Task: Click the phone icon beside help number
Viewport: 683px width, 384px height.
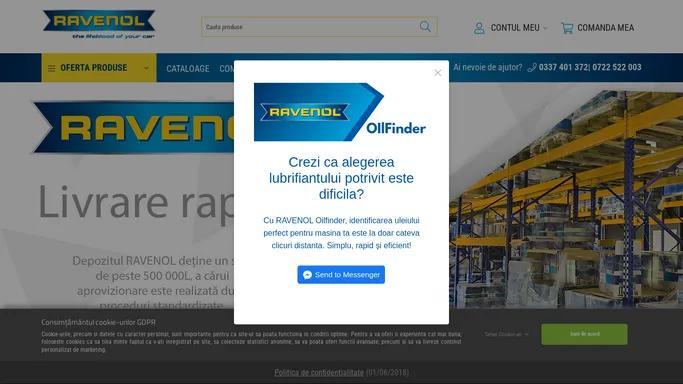Action: coord(532,67)
